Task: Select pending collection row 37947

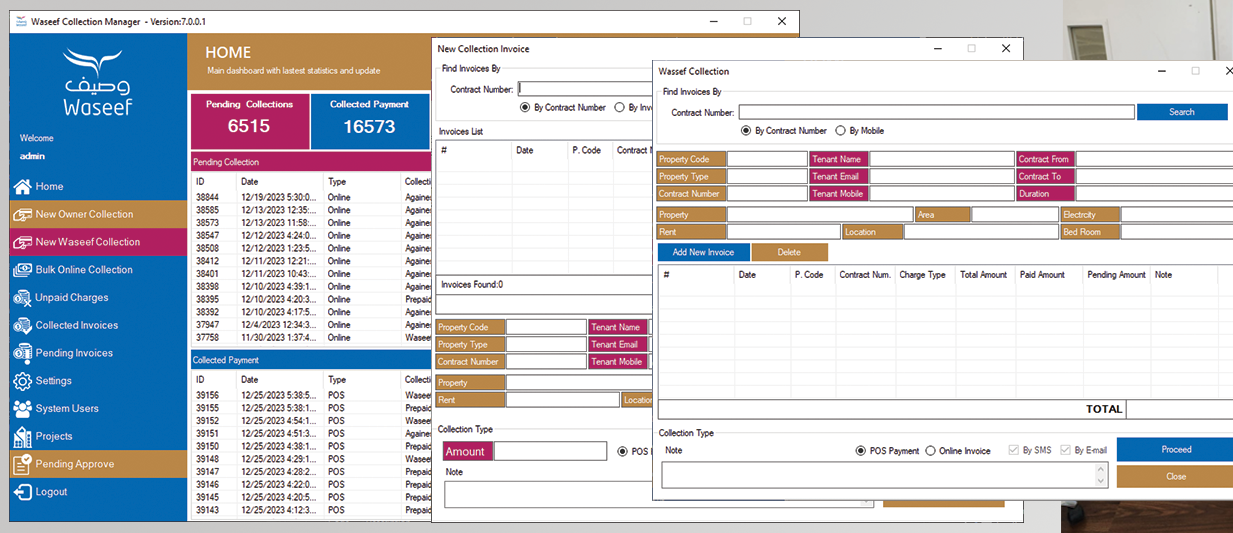Action: [x=311, y=324]
